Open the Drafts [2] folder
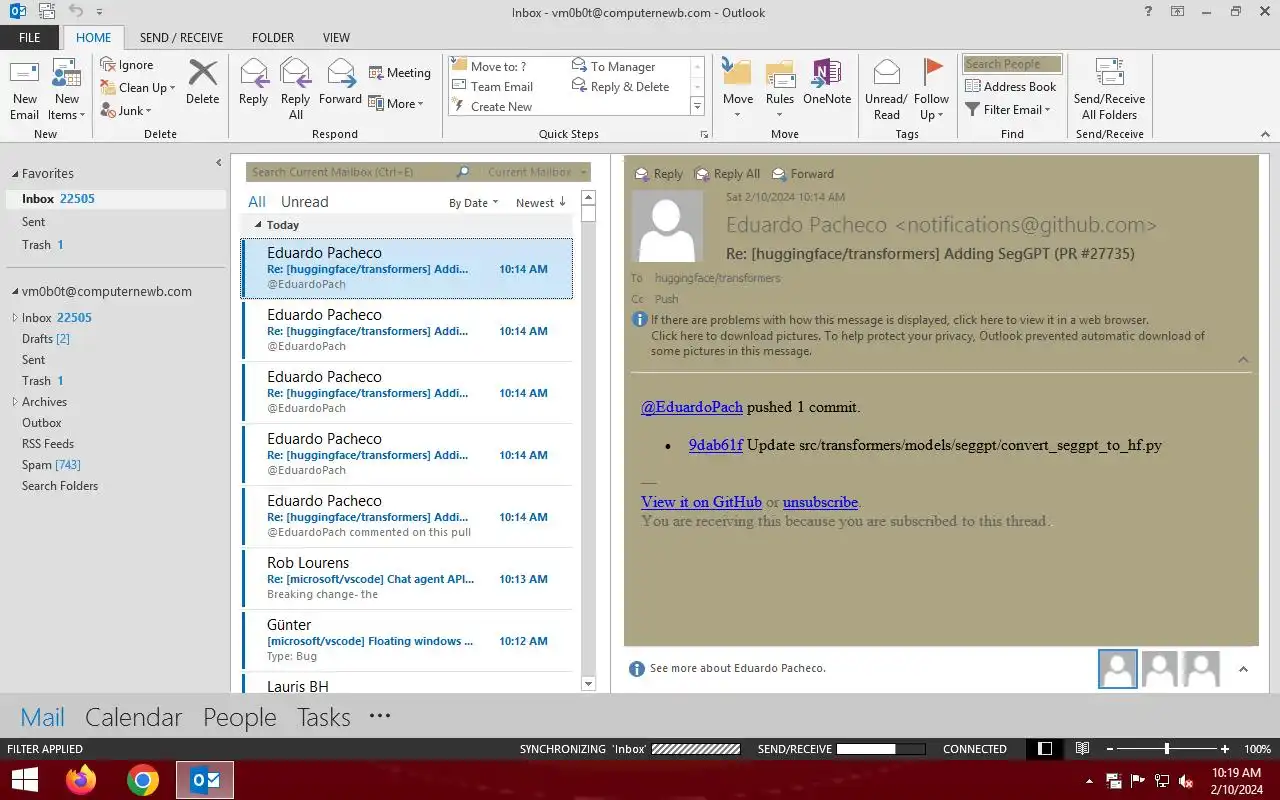This screenshot has height=800, width=1280. (46, 339)
